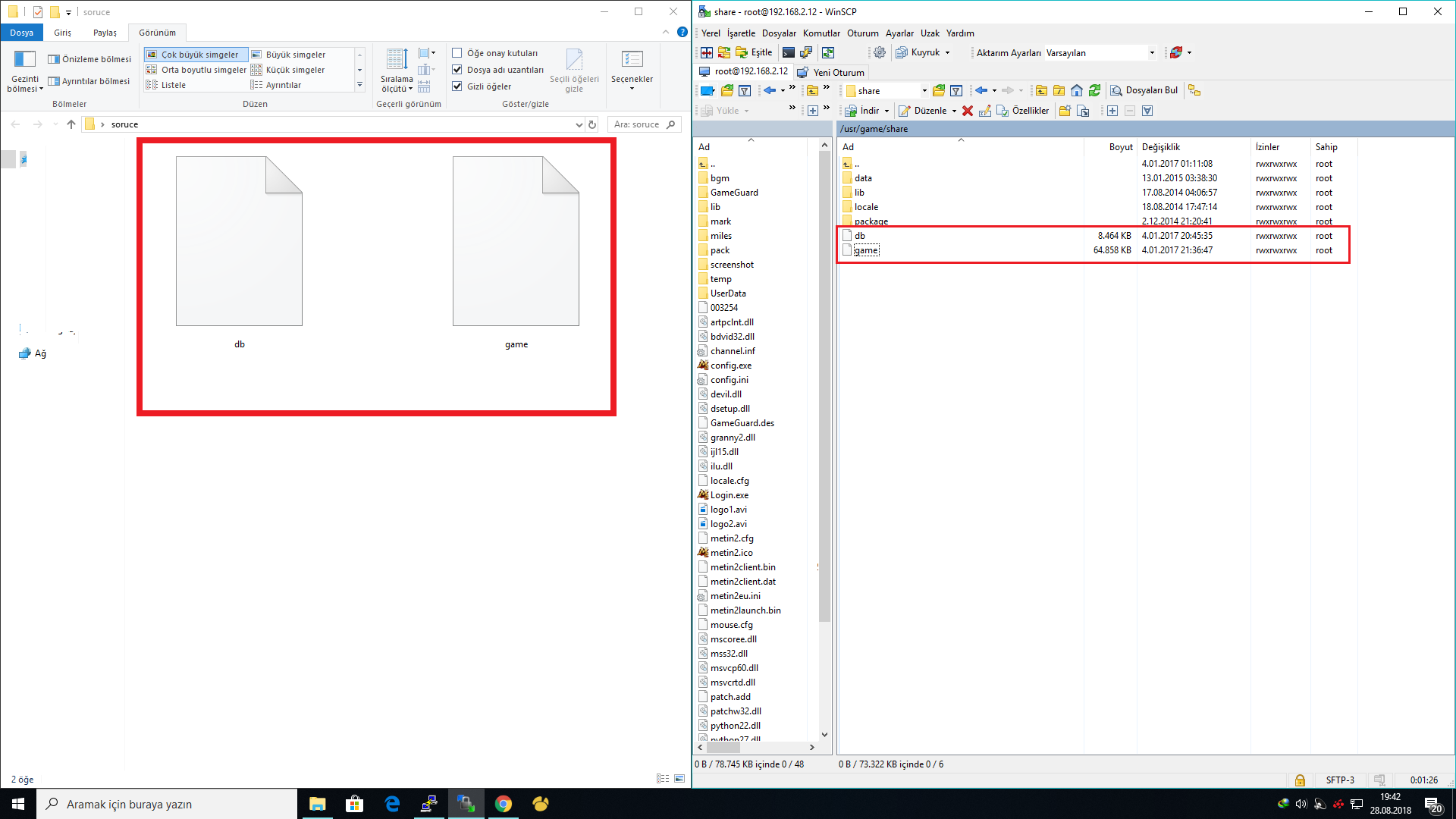Click the Boyut column header in remote panel

click(x=1110, y=147)
